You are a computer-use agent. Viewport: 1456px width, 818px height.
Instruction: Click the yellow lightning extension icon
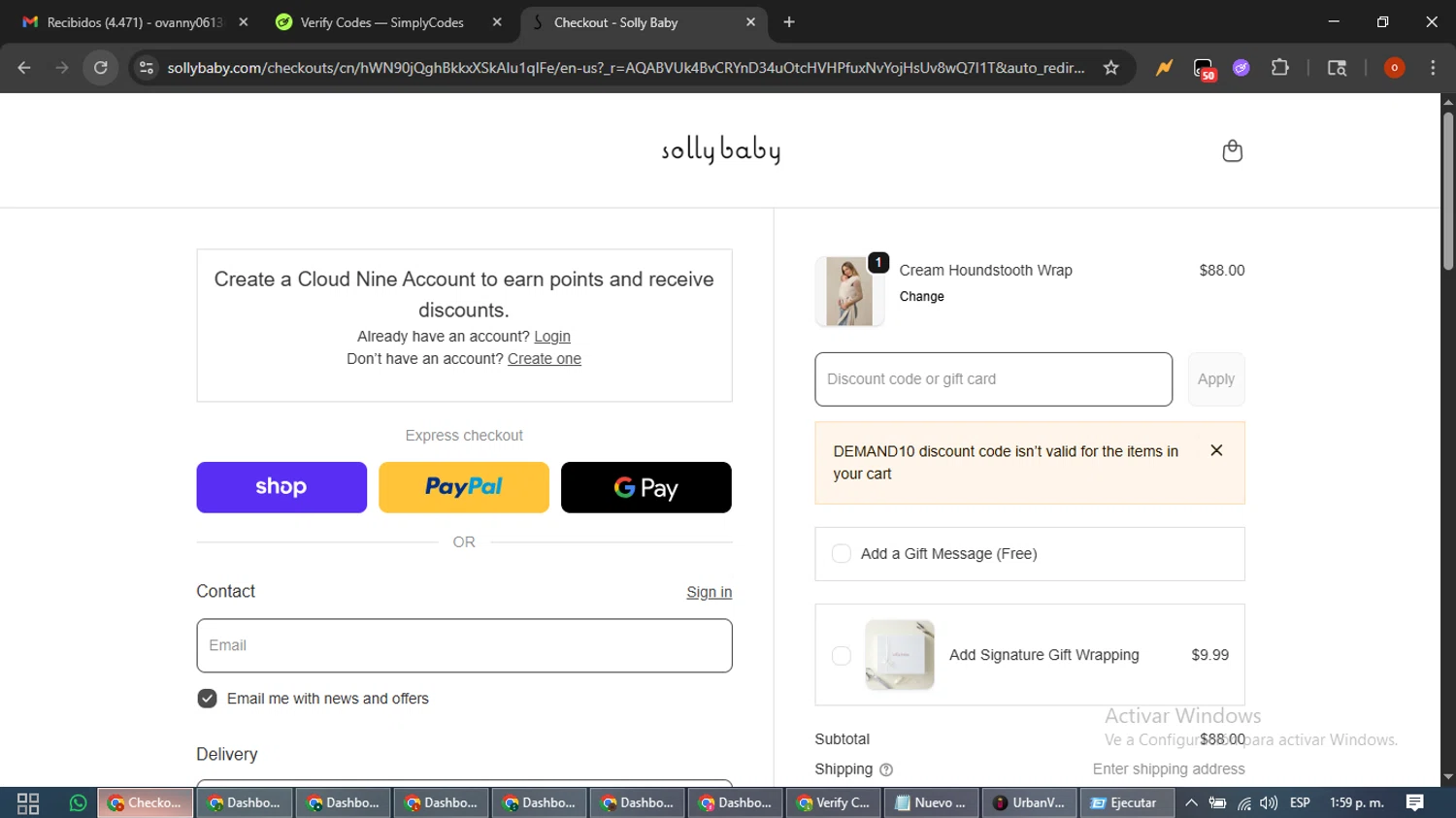point(1164,68)
